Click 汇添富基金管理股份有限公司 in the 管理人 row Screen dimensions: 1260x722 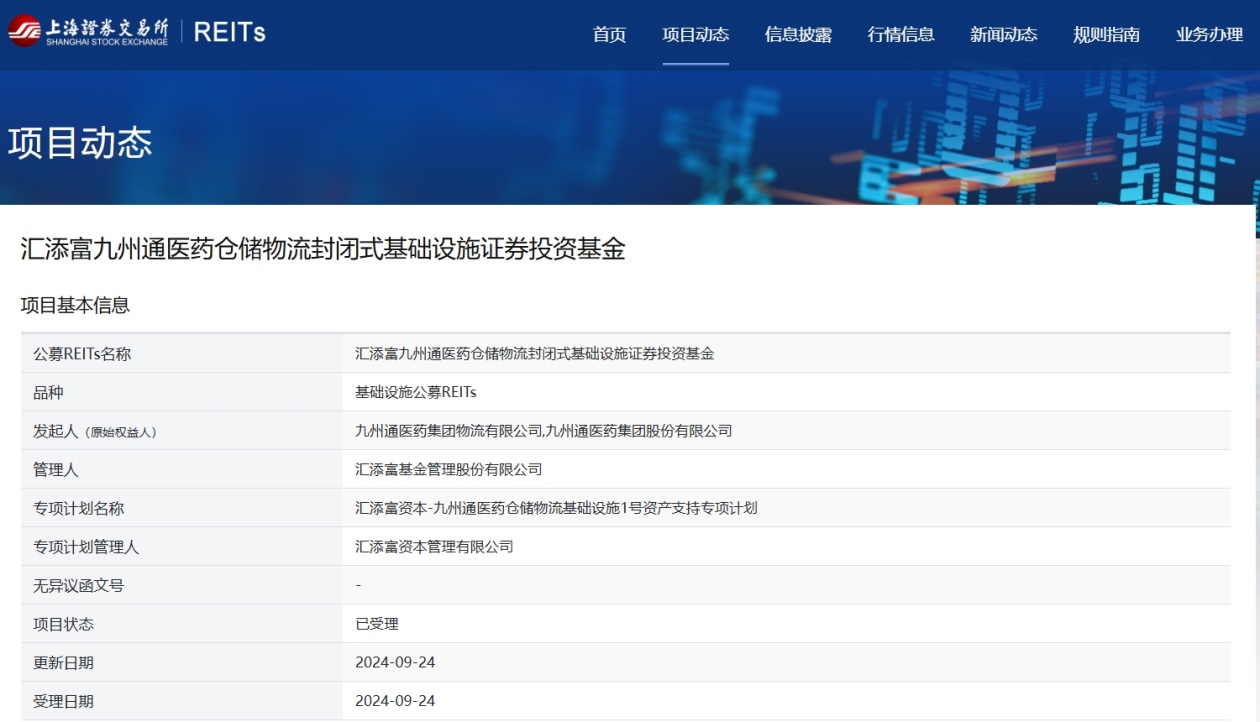click(x=448, y=469)
